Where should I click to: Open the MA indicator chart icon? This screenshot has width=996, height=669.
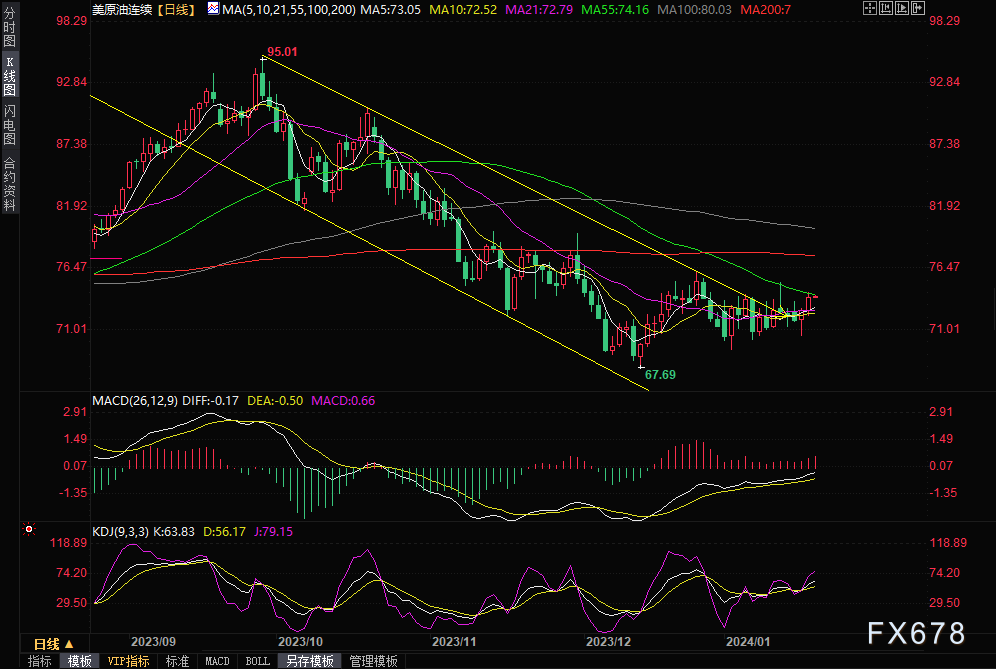click(213, 8)
